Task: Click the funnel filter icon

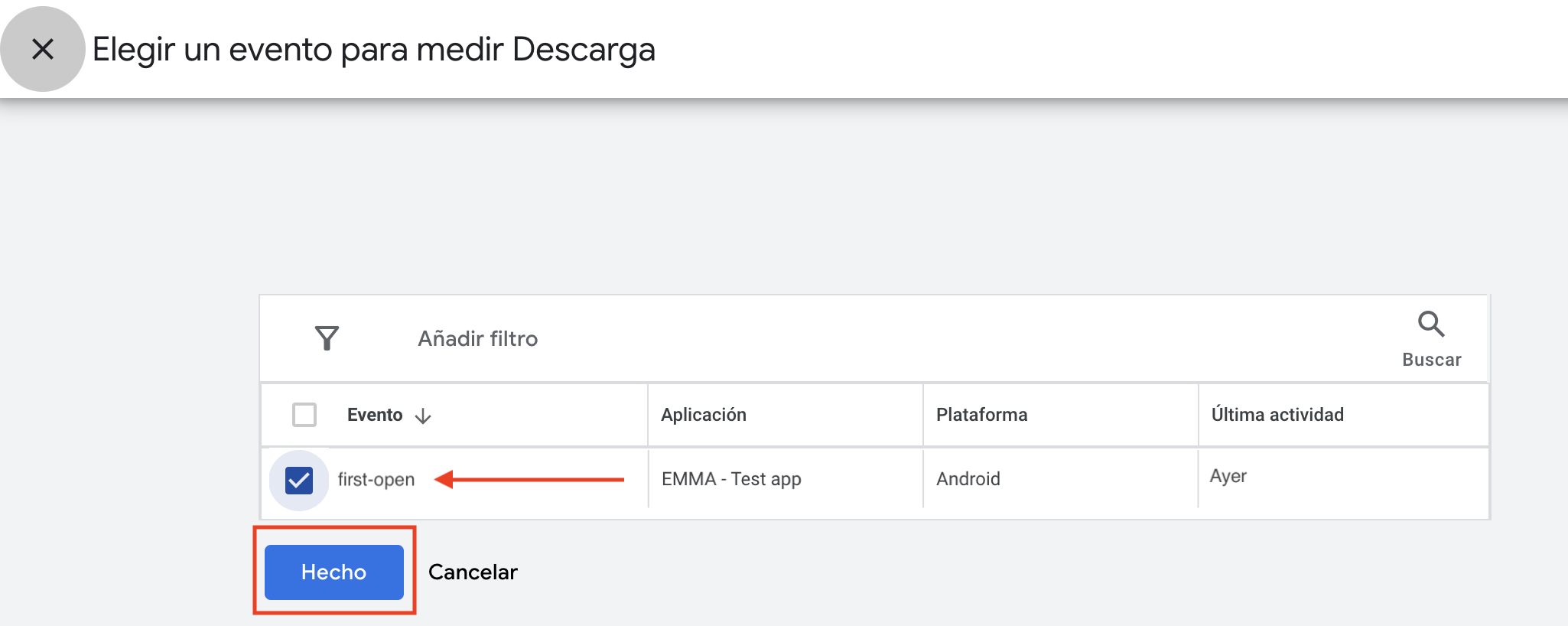Action: [327, 338]
